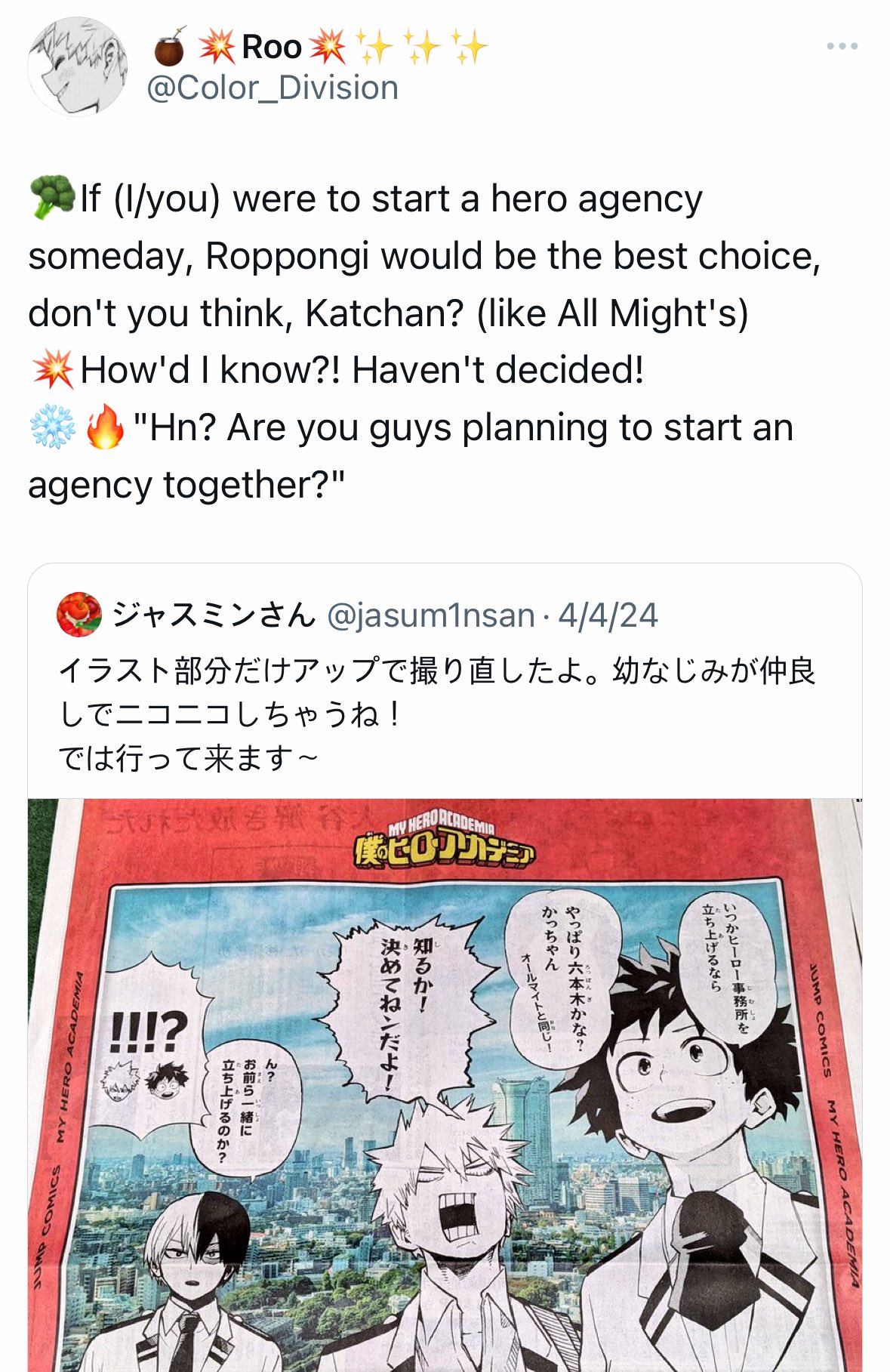This screenshot has width=890, height=1372.
Task: View the My Hero Academia newspaper photo
Action: [445, 1085]
